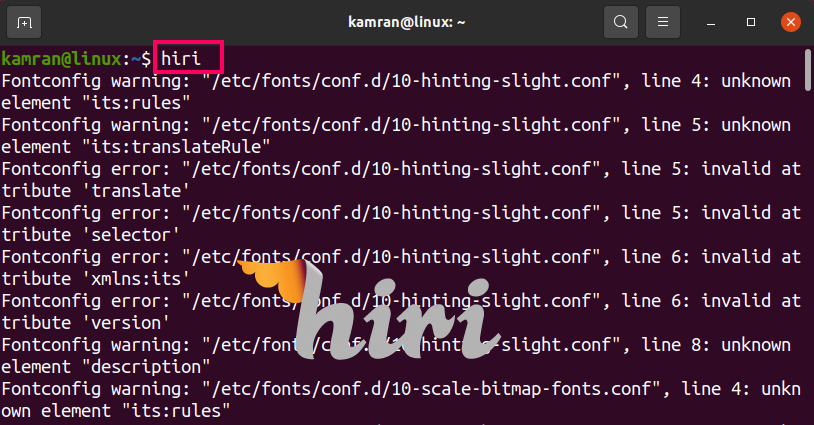Open the hamburger menu
The width and height of the screenshot is (814, 425).
pos(662,22)
